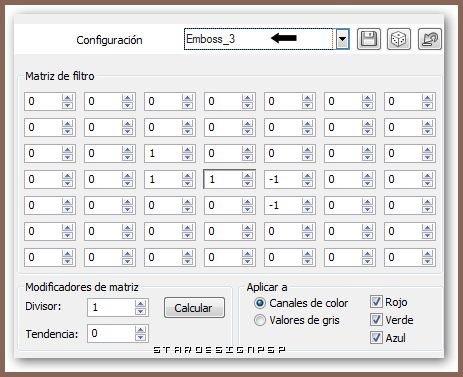Click the reset to default icon

click(430, 39)
